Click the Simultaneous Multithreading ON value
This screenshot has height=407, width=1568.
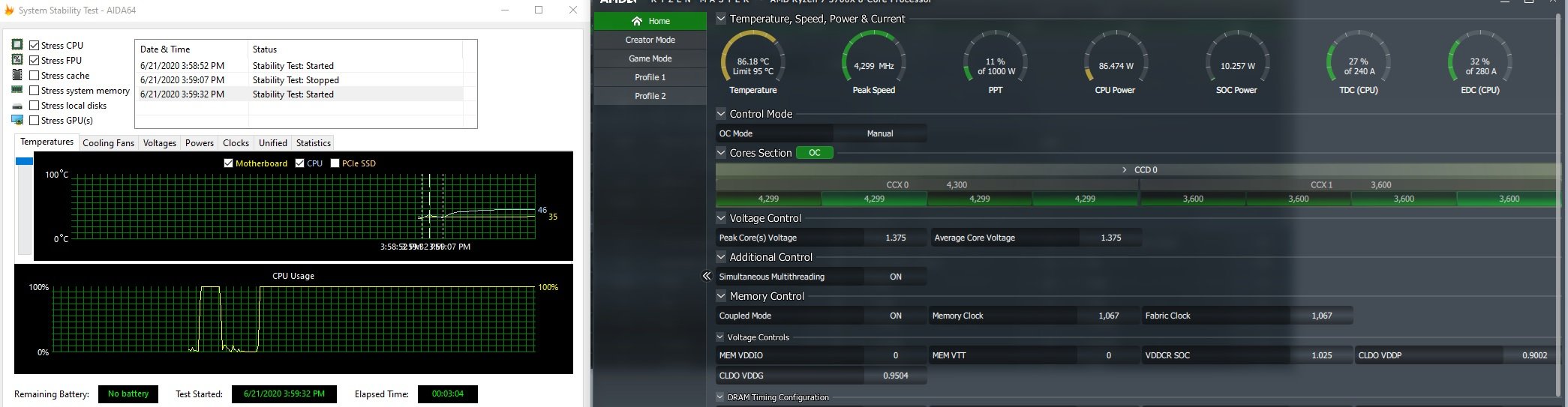(896, 277)
